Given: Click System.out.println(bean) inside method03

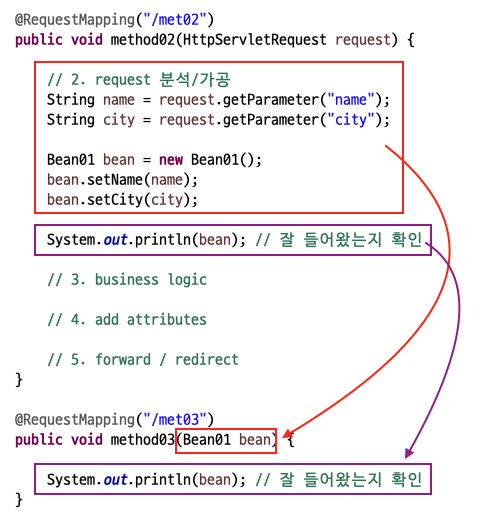Looking at the screenshot, I should (146, 480).
